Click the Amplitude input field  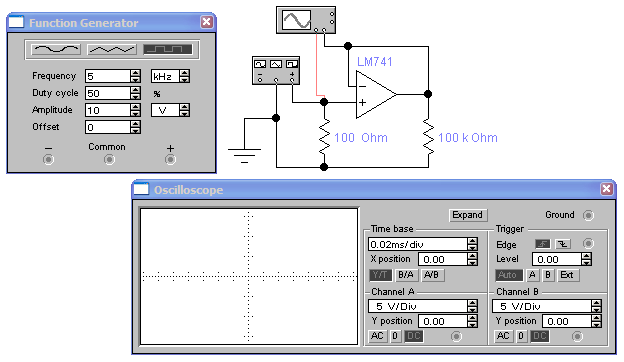pos(108,110)
